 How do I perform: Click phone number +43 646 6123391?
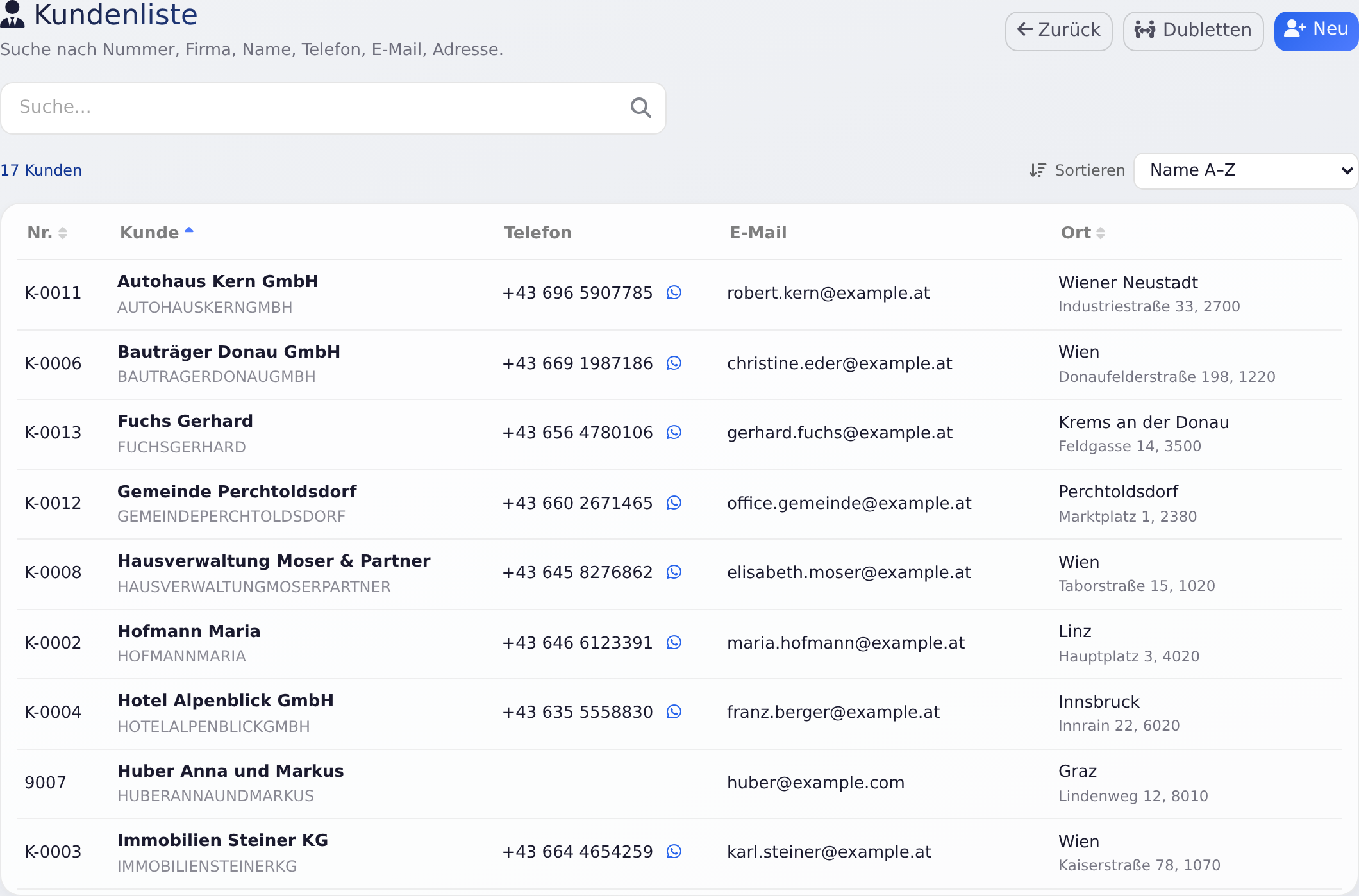click(578, 643)
